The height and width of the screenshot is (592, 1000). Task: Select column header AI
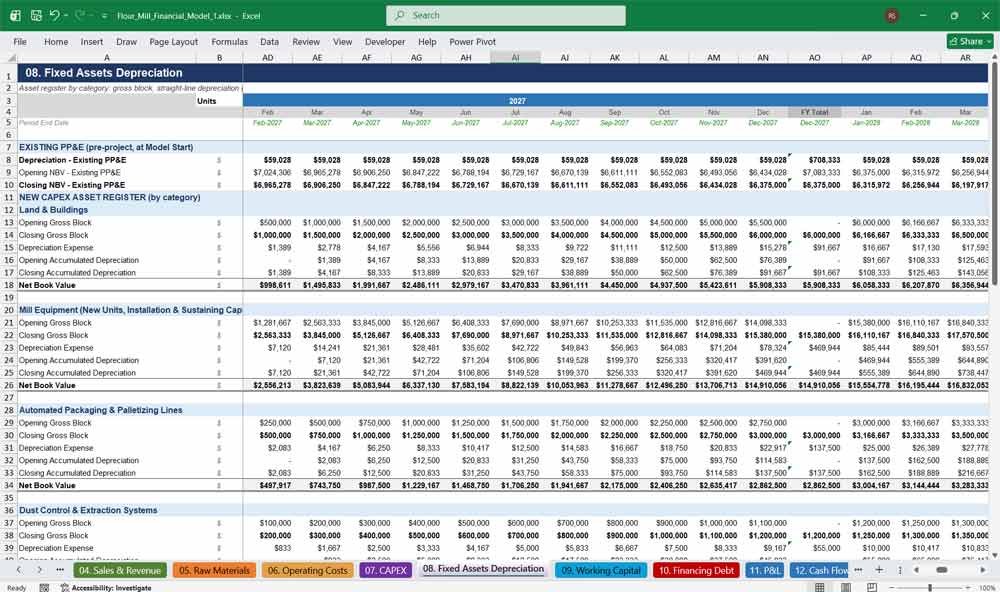(x=515, y=57)
